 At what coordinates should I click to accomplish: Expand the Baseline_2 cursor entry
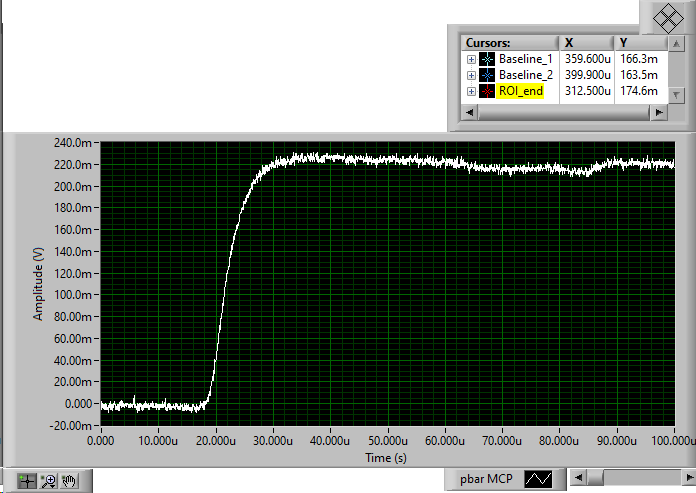[x=471, y=75]
